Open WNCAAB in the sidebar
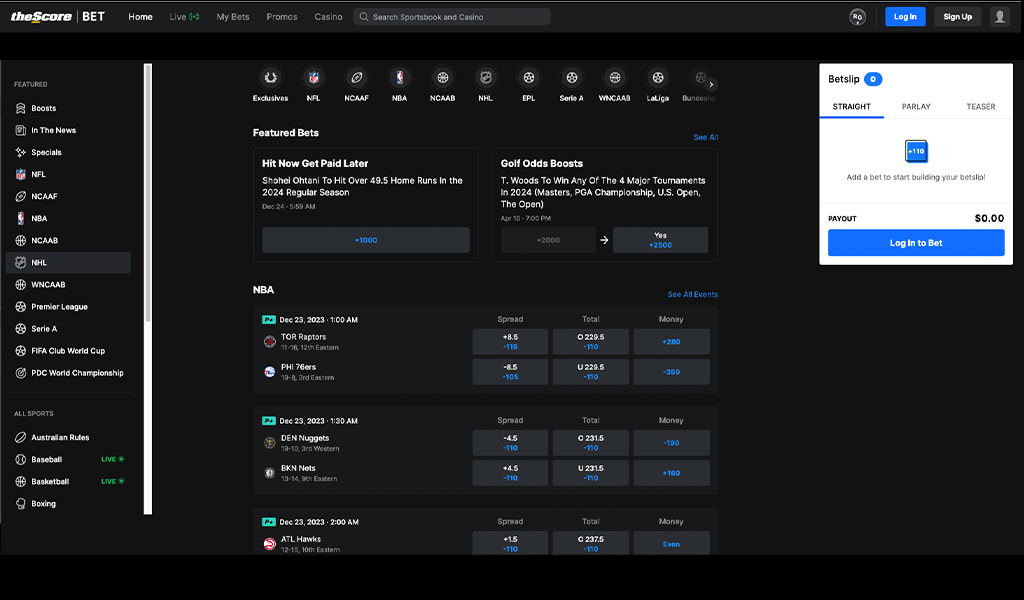The height and width of the screenshot is (600, 1024). [69, 285]
